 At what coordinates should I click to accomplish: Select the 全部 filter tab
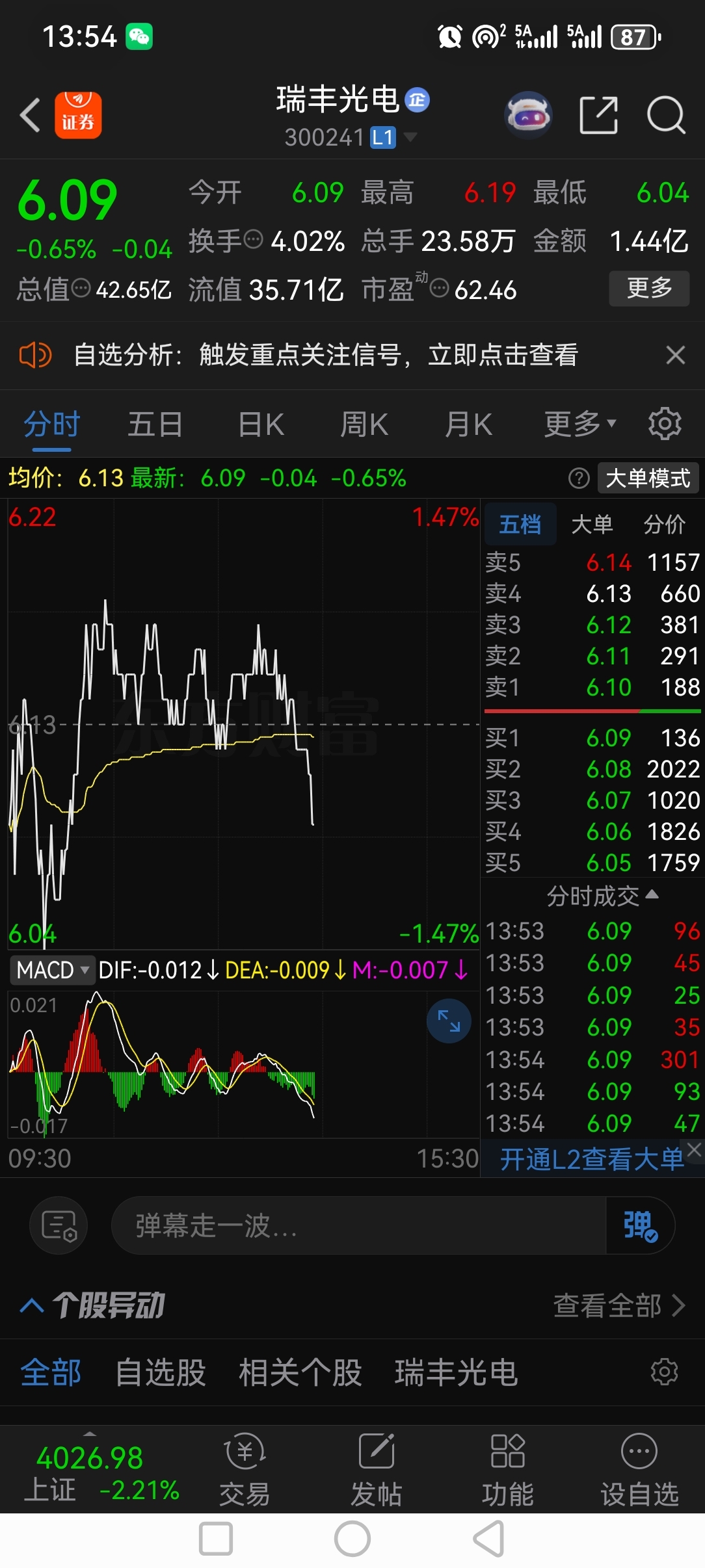[51, 1372]
